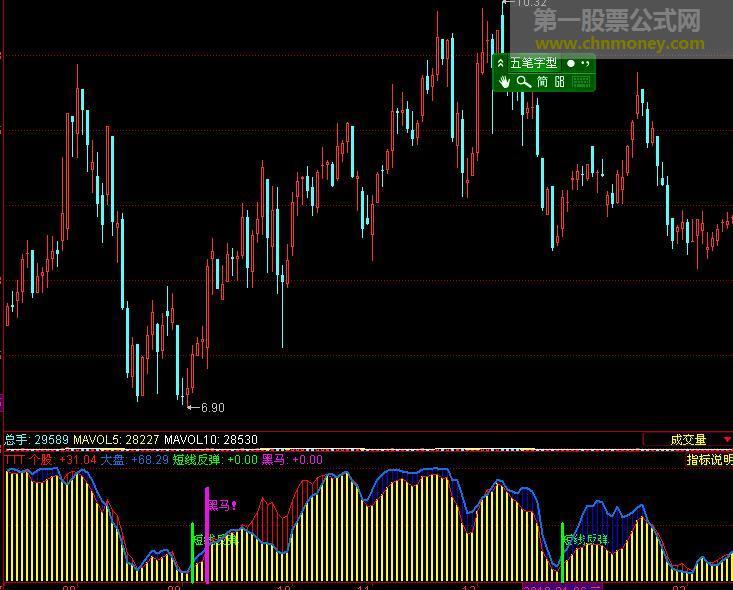Image resolution: width=733 pixels, height=590 pixels.
Task: Click the hand icon on IME toolbar
Action: (505, 82)
